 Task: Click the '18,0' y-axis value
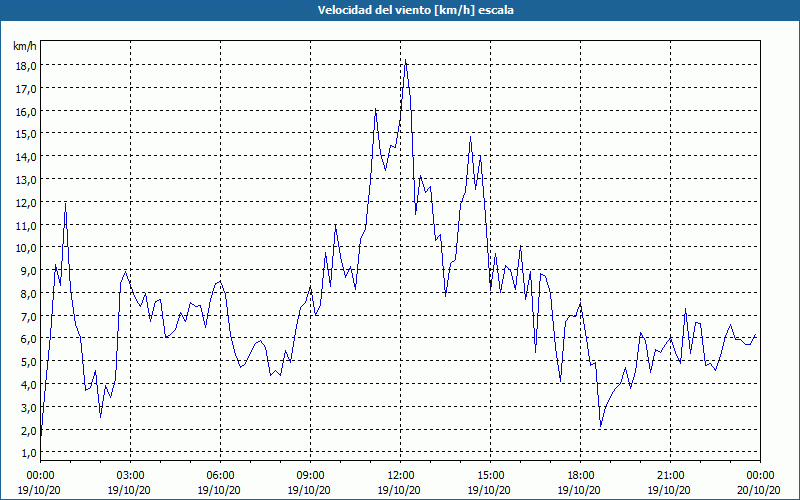27,66
